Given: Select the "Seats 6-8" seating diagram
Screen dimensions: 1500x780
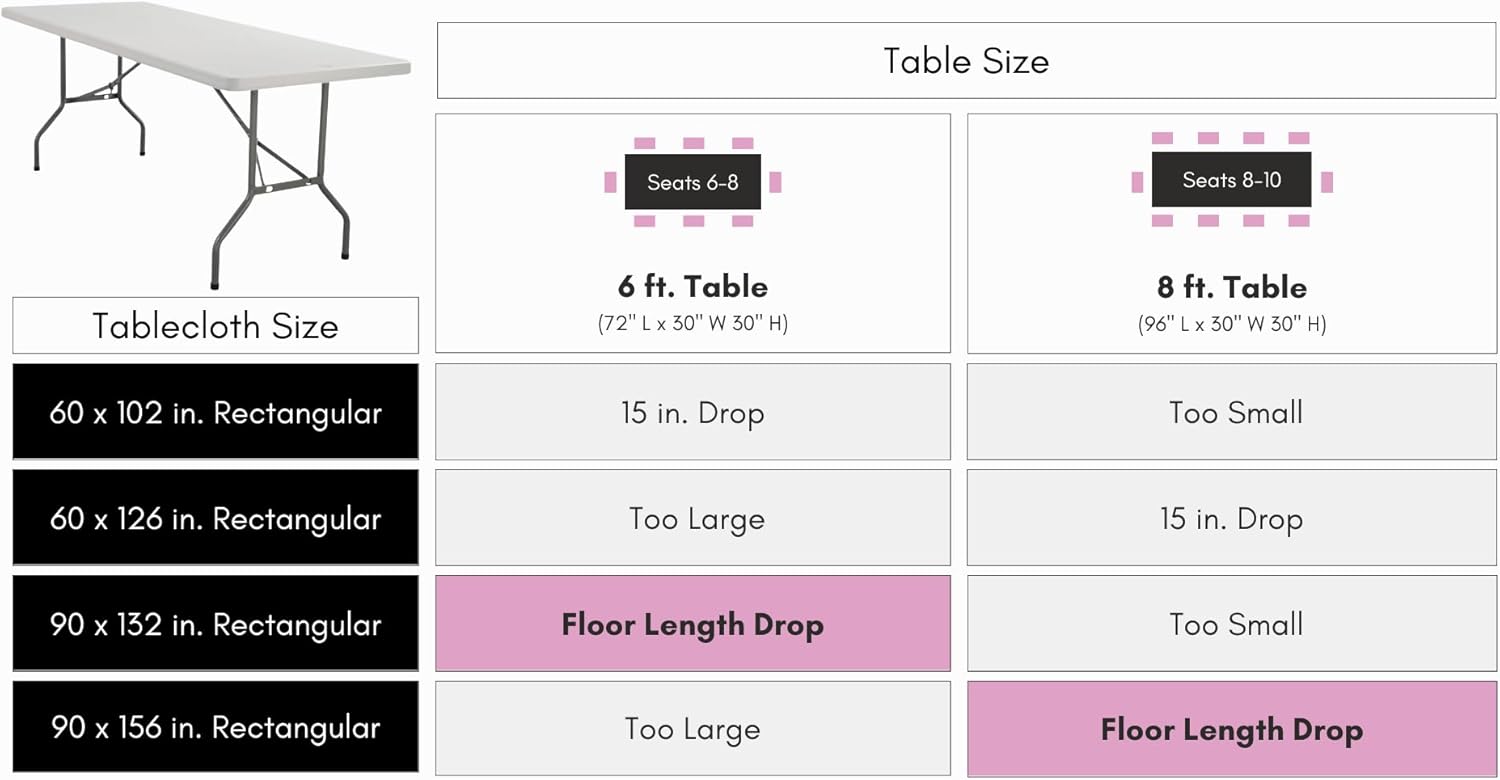Looking at the screenshot, I should (692, 182).
